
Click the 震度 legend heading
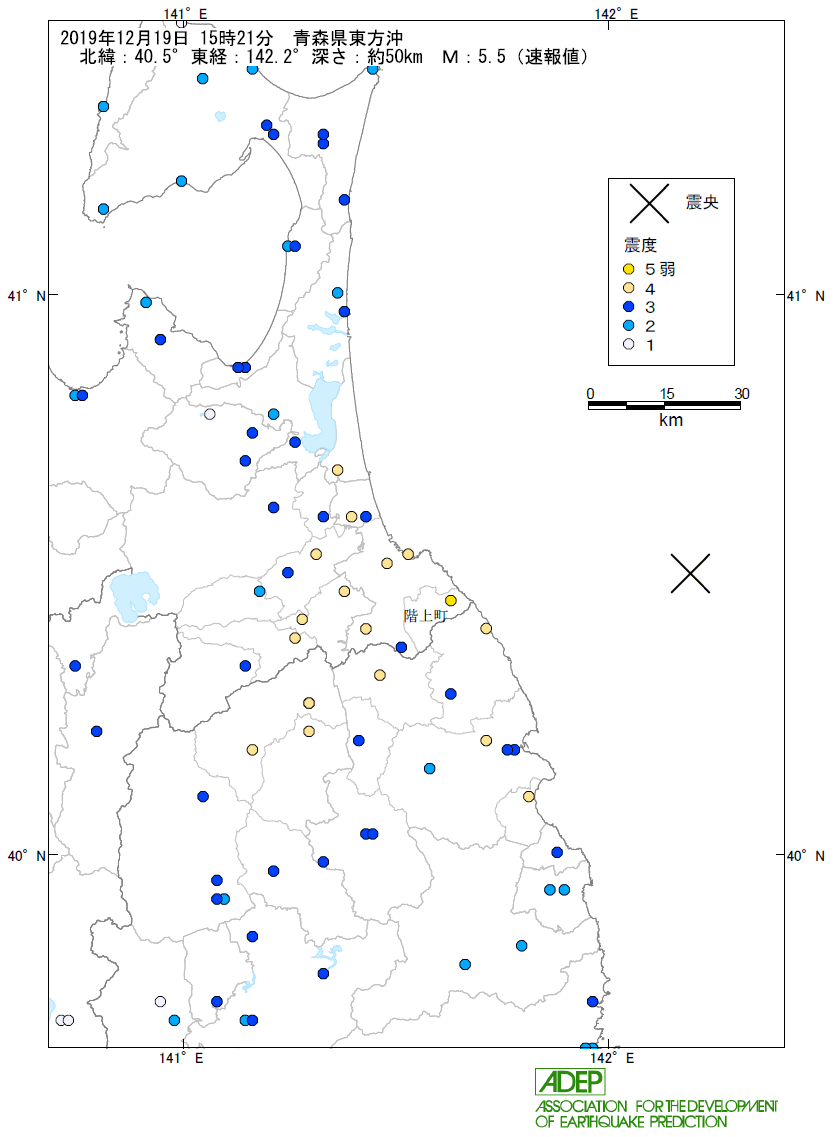(640, 245)
